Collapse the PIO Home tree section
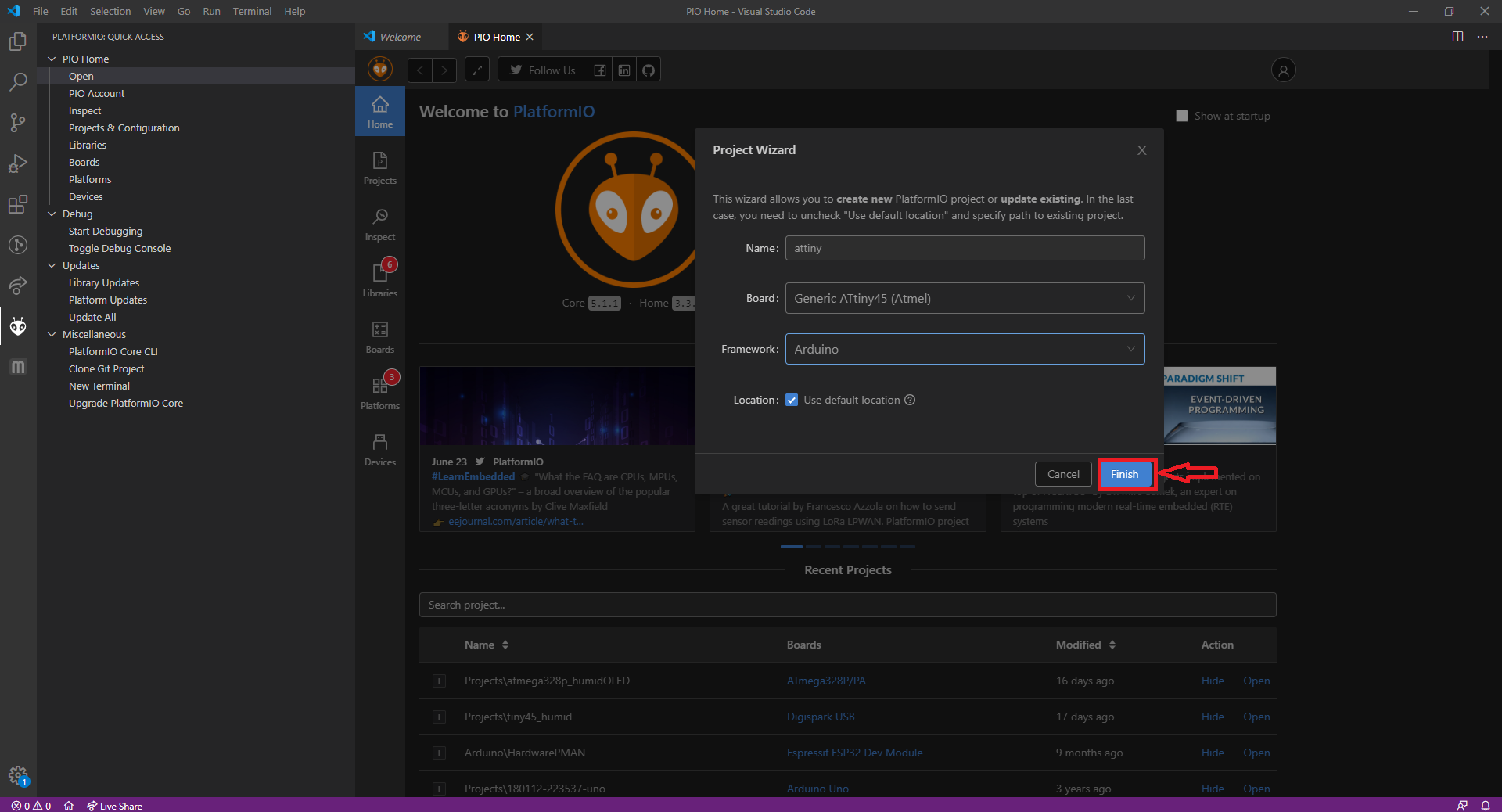The width and height of the screenshot is (1502, 812). pos(52,59)
